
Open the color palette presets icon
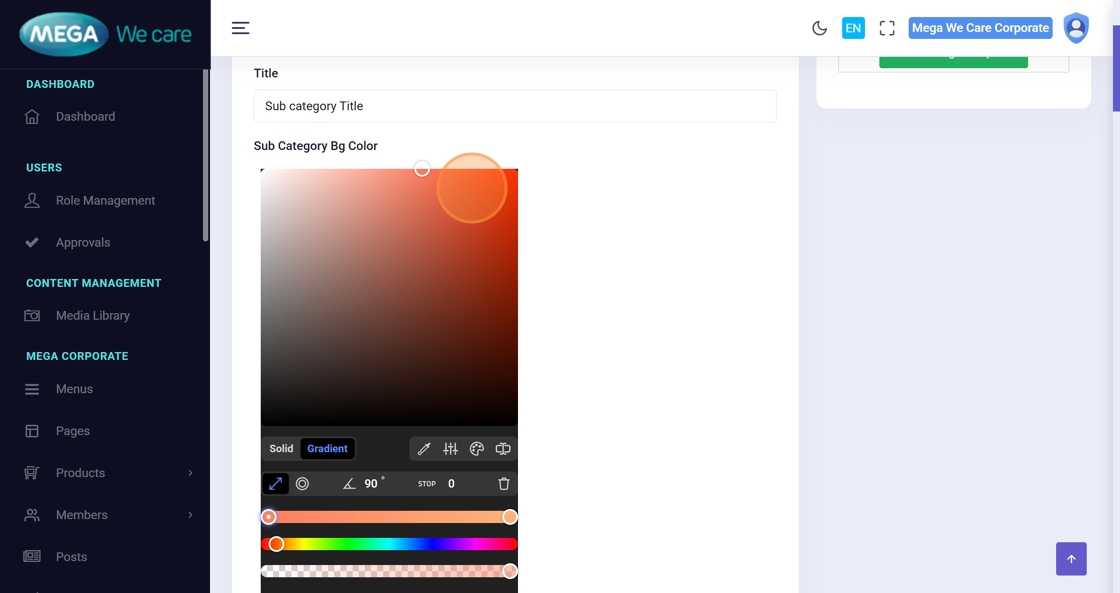pyautogui.click(x=477, y=449)
